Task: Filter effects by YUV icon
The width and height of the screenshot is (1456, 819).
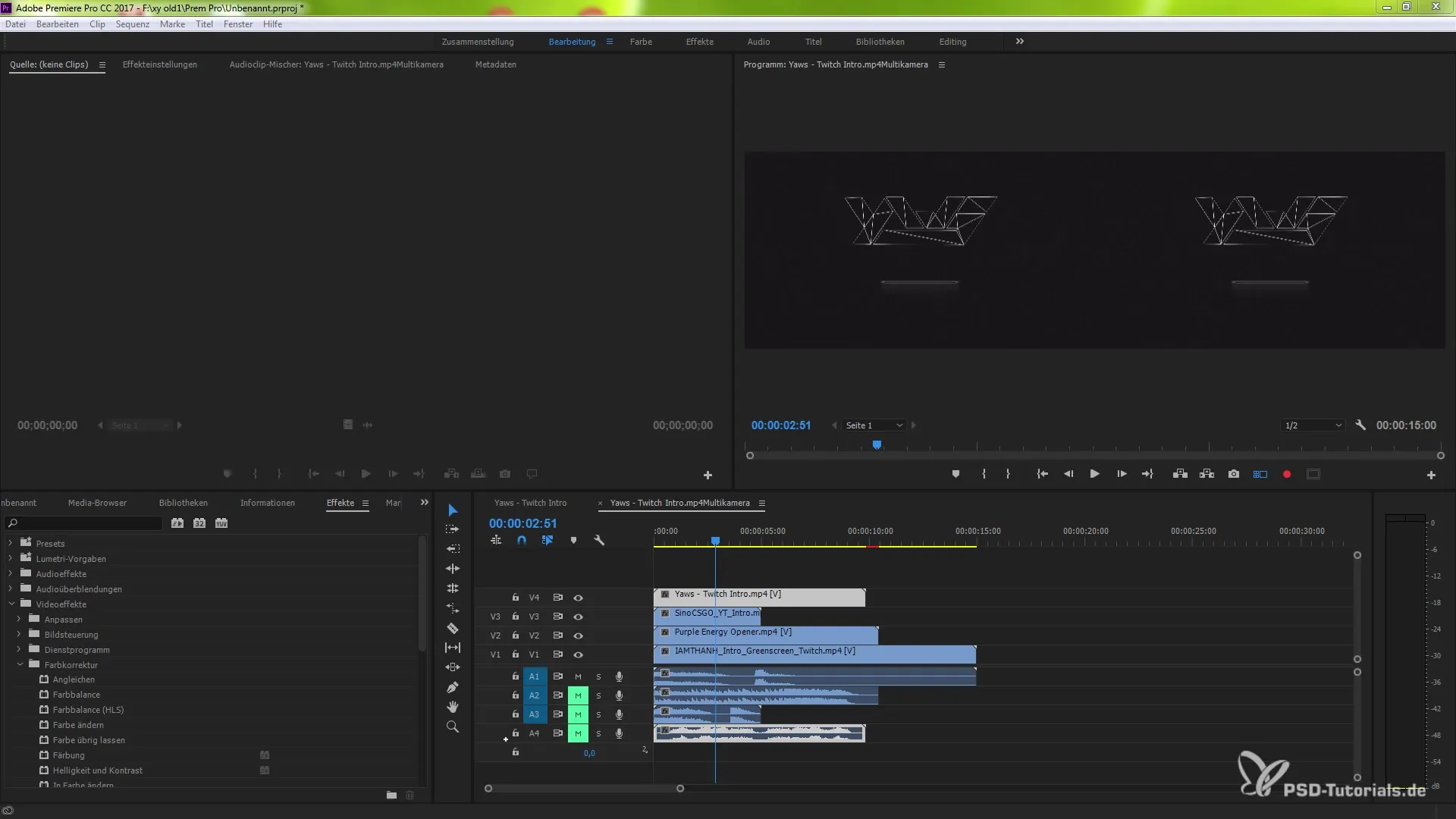Action: click(x=221, y=523)
